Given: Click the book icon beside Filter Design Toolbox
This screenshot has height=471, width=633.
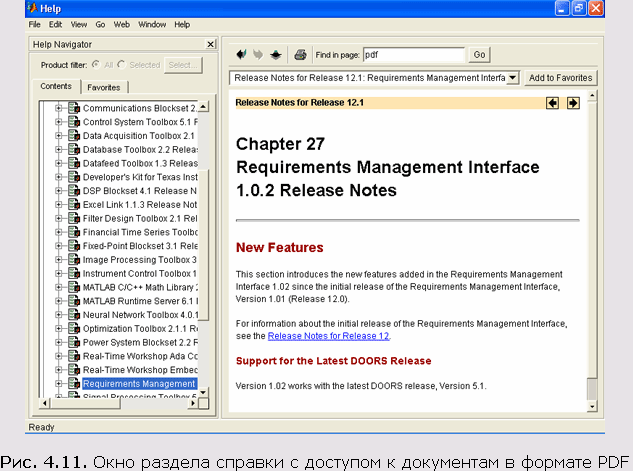Looking at the screenshot, I should [x=74, y=218].
